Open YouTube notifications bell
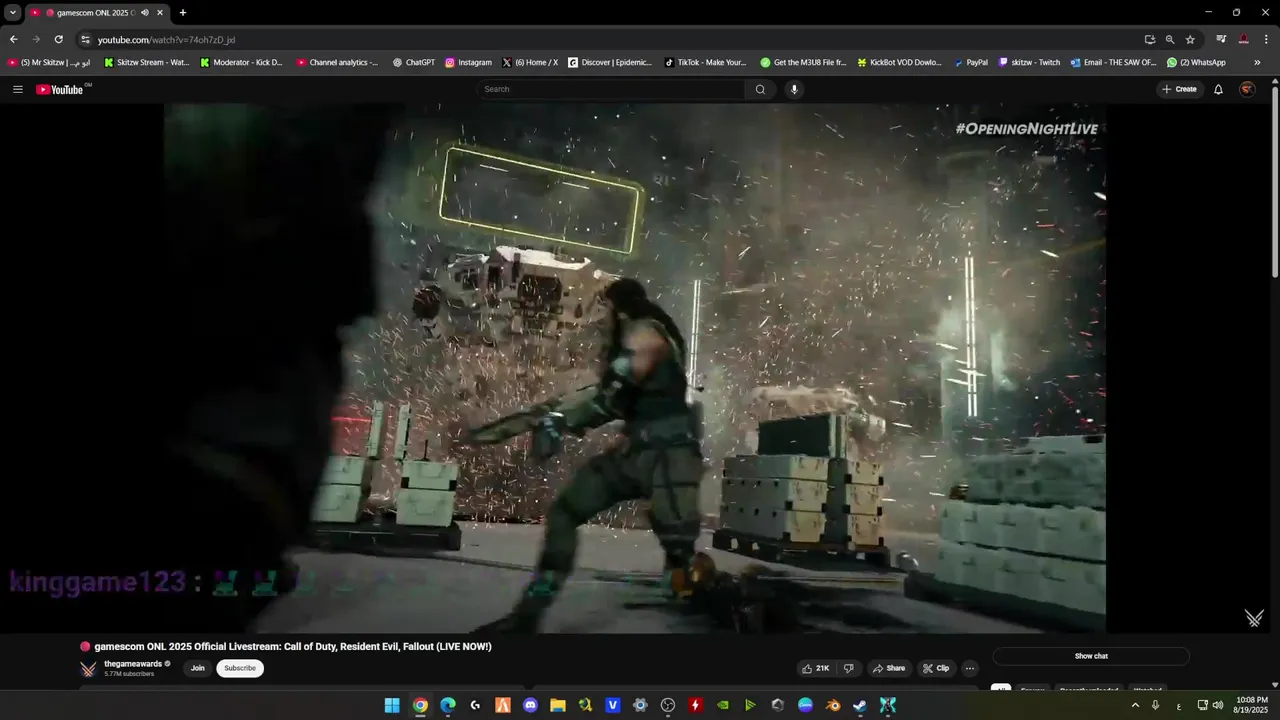This screenshot has width=1280, height=720. pyautogui.click(x=1218, y=89)
